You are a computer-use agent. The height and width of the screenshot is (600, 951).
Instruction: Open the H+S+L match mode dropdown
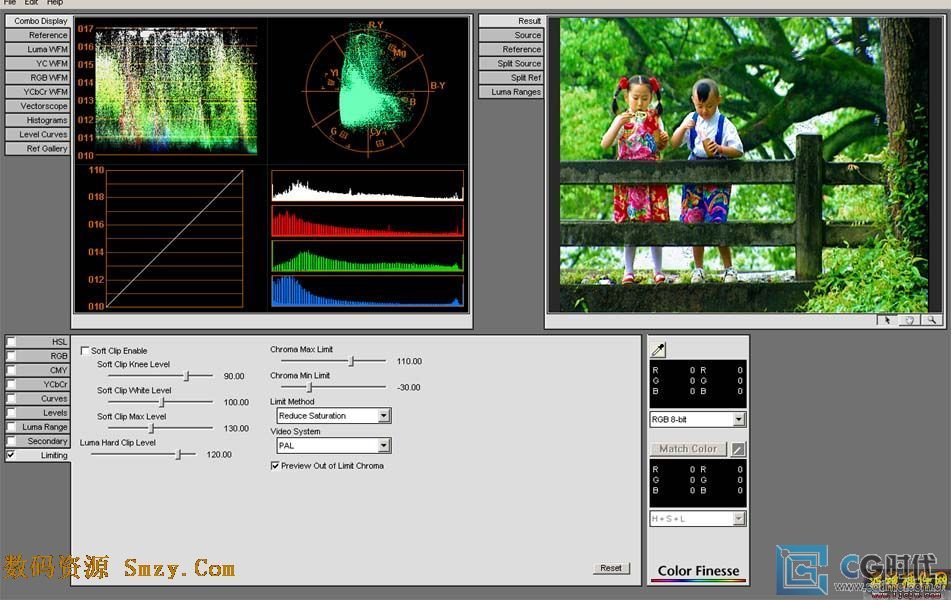click(x=697, y=519)
